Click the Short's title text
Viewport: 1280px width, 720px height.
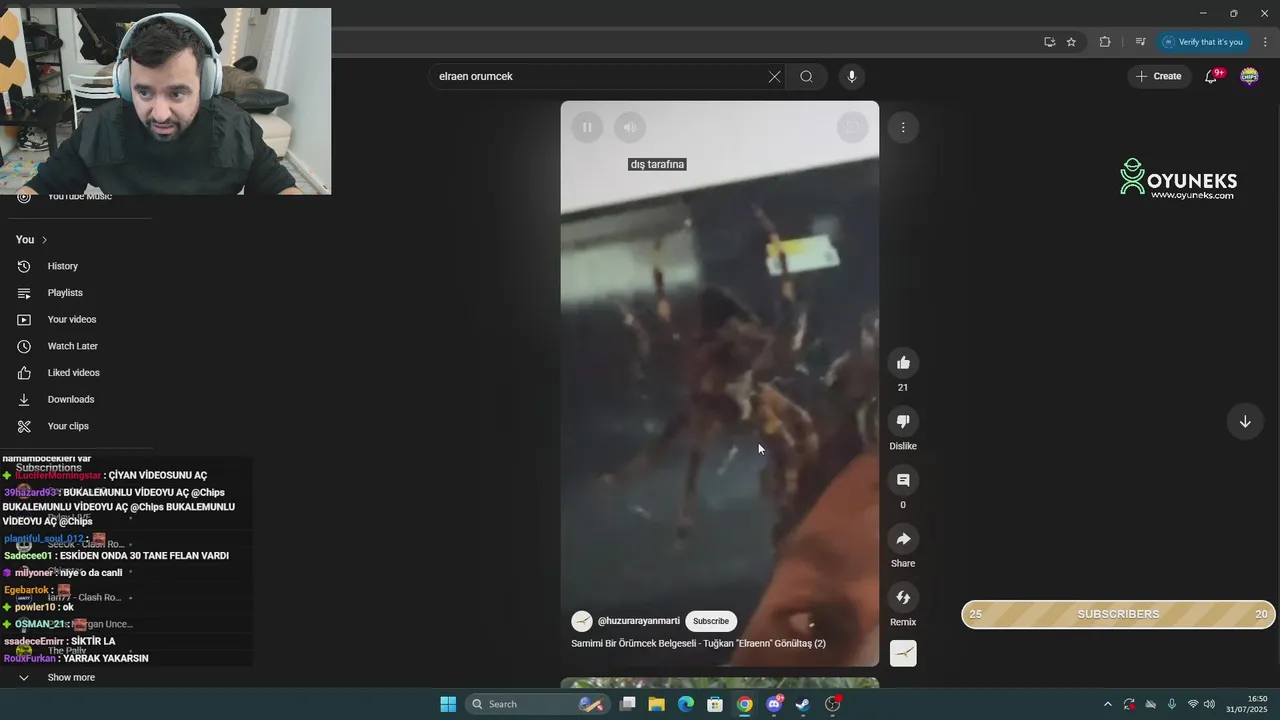[x=698, y=643]
